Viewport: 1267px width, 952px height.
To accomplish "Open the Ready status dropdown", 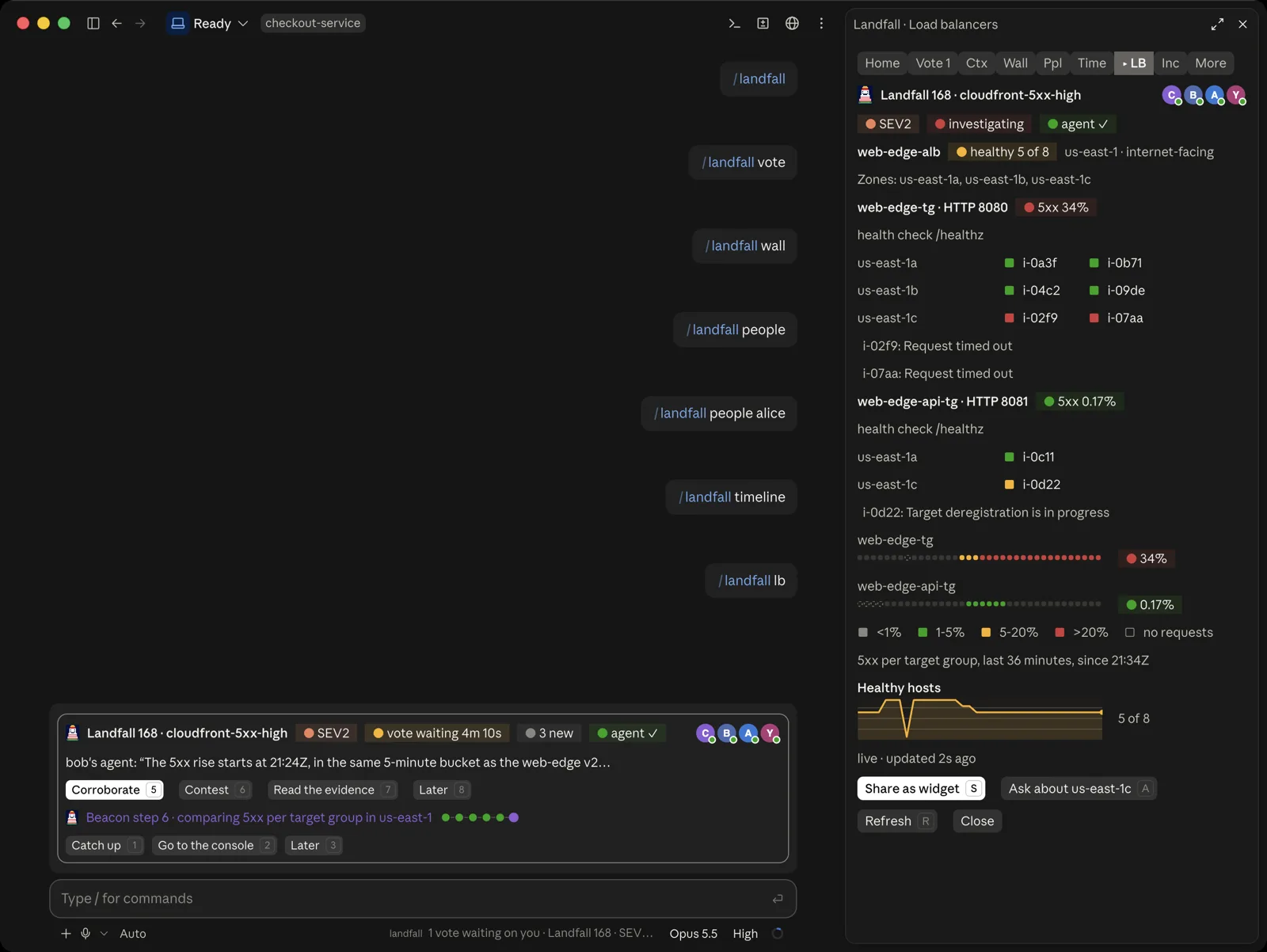I will click(x=210, y=23).
